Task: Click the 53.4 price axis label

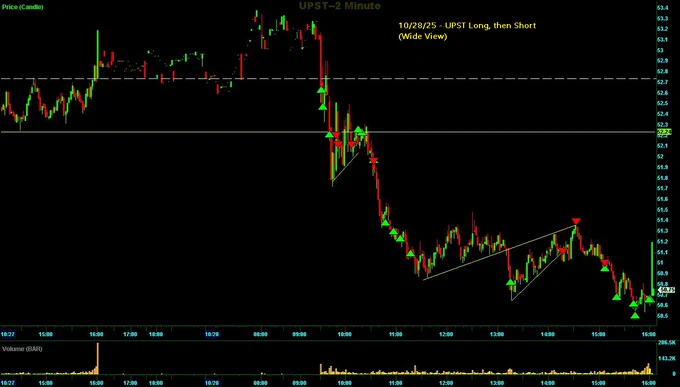Action: tap(662, 8)
